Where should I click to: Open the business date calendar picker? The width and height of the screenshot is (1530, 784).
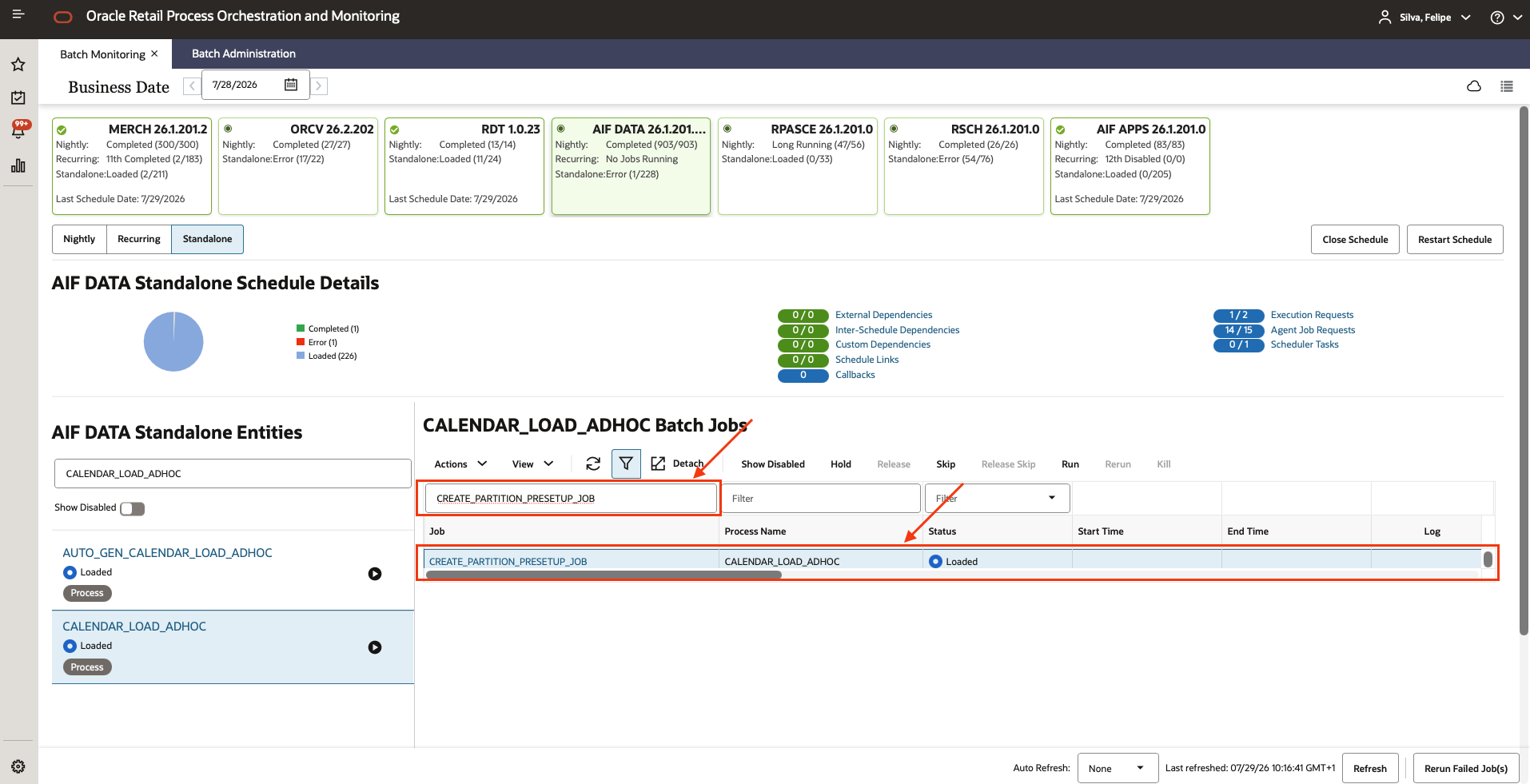pyautogui.click(x=291, y=85)
